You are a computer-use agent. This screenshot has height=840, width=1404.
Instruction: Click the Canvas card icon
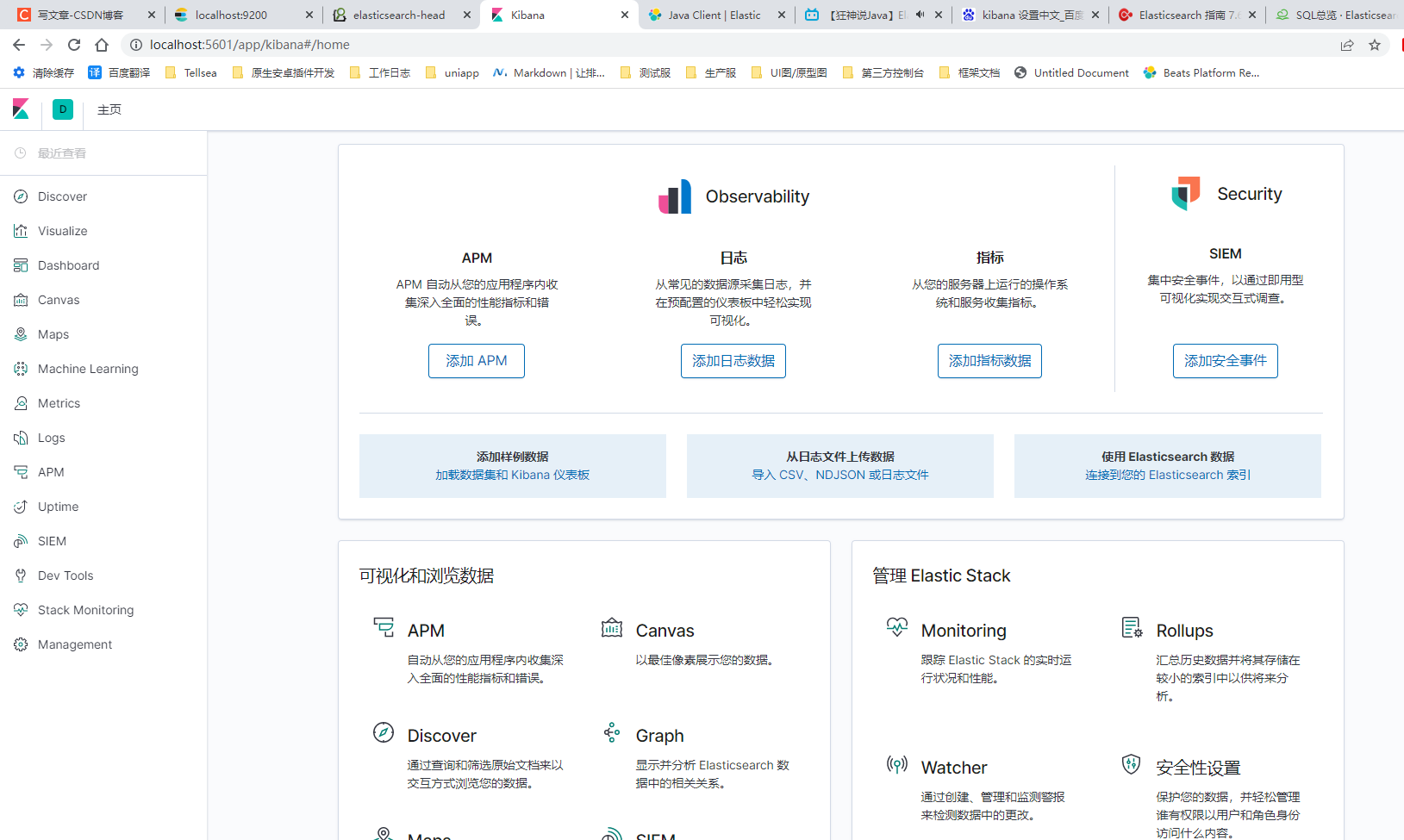pyautogui.click(x=612, y=627)
